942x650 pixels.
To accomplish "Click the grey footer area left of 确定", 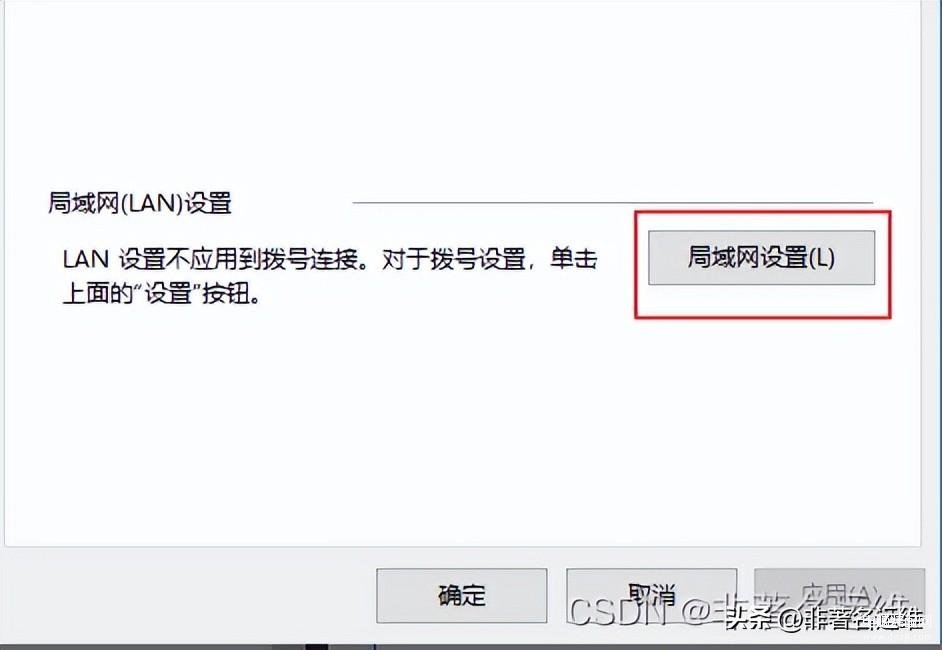I will pos(186,595).
